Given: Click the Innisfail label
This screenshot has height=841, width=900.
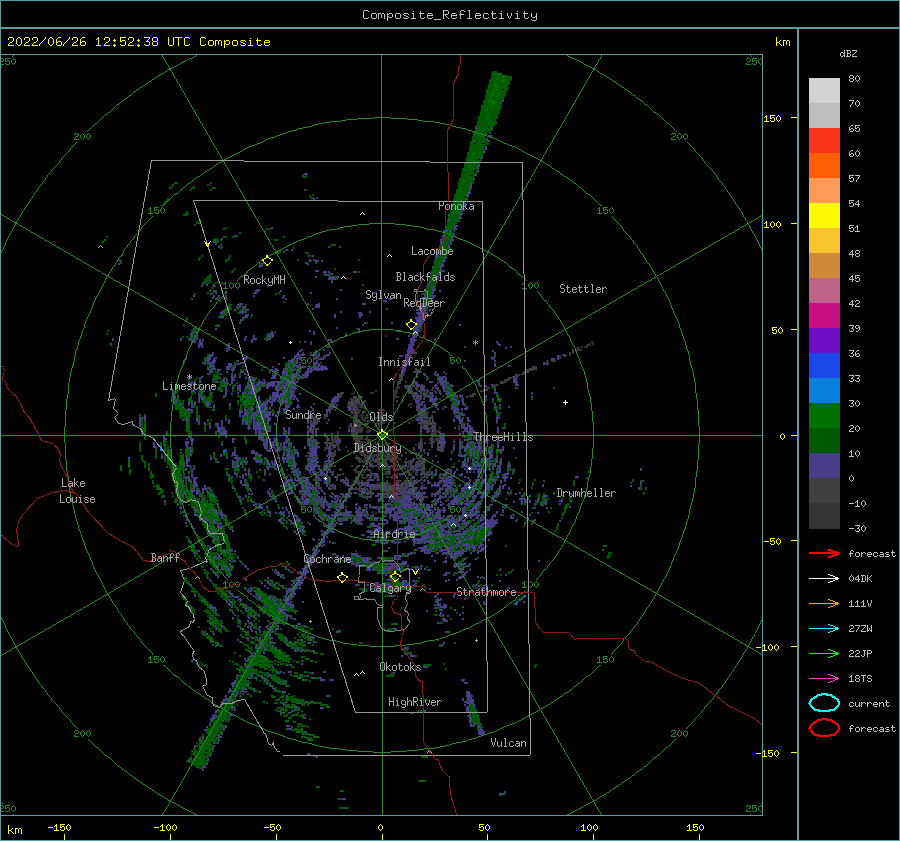Looking at the screenshot, I should 404,362.
